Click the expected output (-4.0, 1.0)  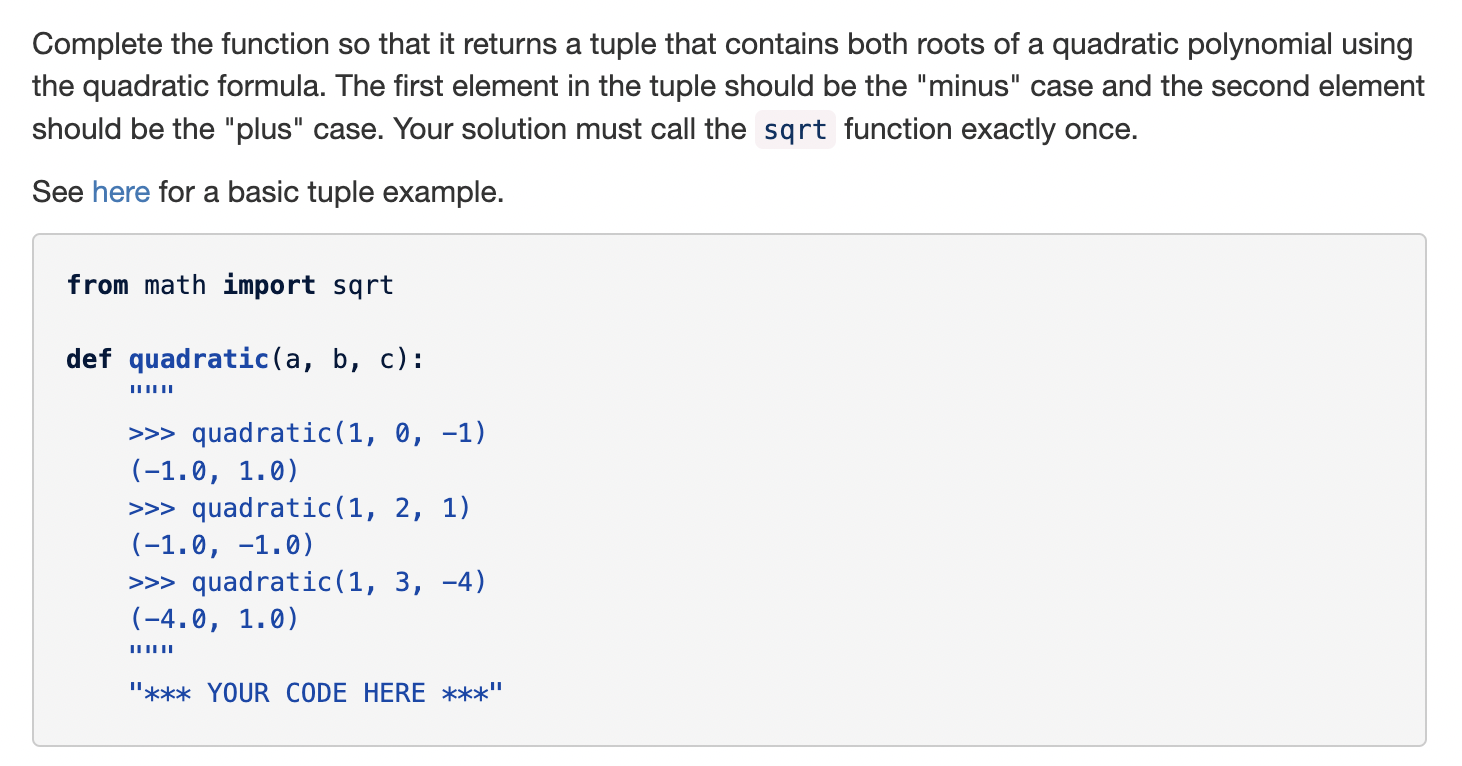tap(214, 619)
